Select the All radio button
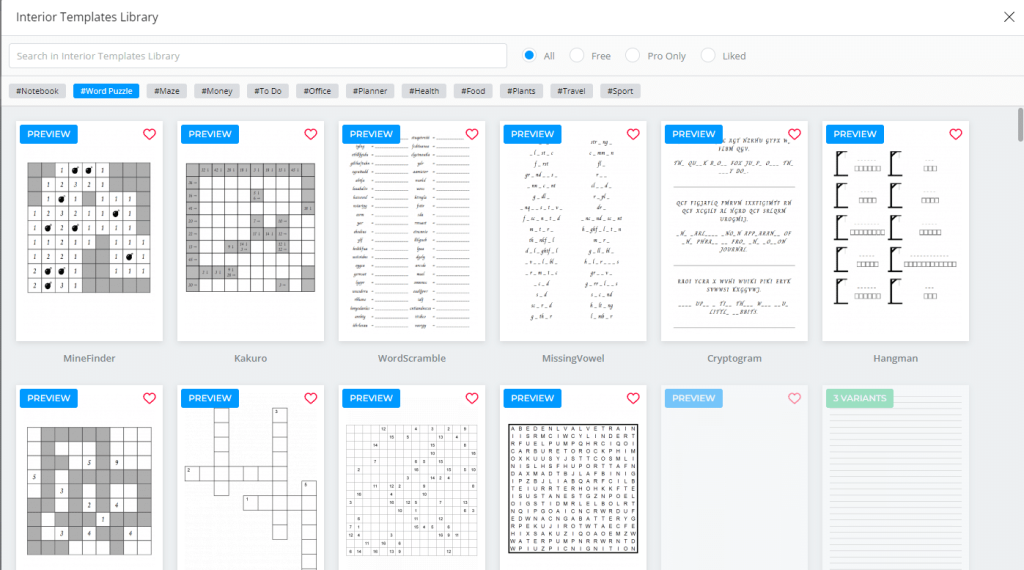The height and width of the screenshot is (570, 1024). coord(529,56)
